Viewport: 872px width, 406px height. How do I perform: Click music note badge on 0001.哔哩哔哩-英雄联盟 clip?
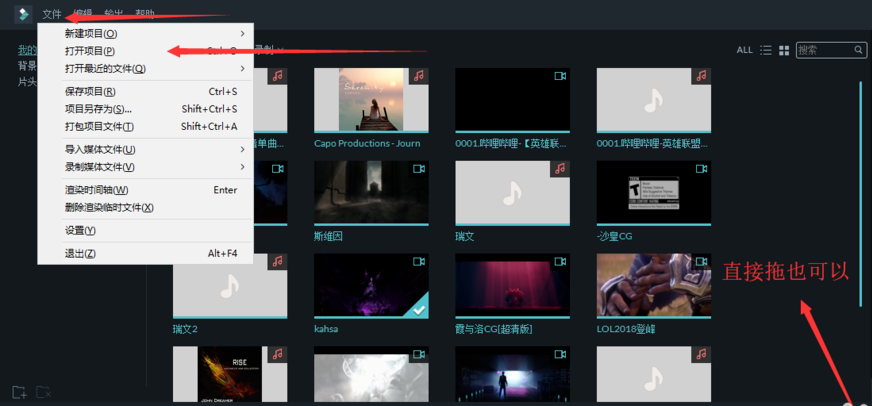point(701,76)
